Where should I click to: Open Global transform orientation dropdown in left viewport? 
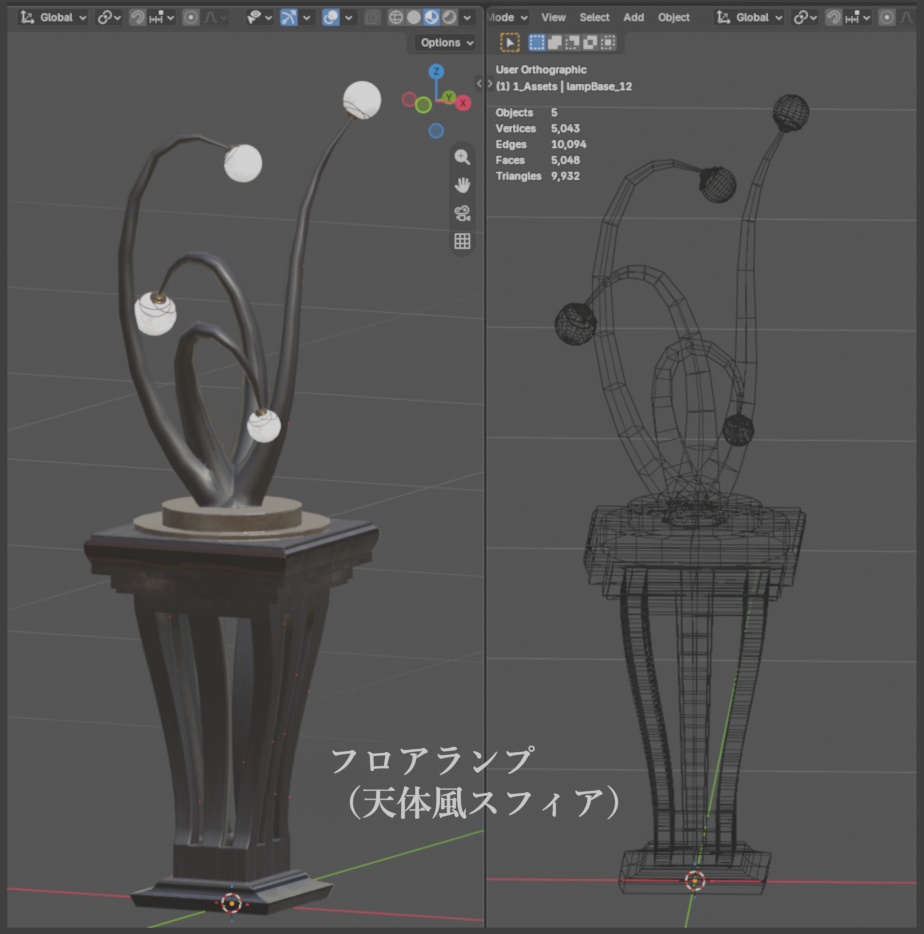pyautogui.click(x=53, y=17)
